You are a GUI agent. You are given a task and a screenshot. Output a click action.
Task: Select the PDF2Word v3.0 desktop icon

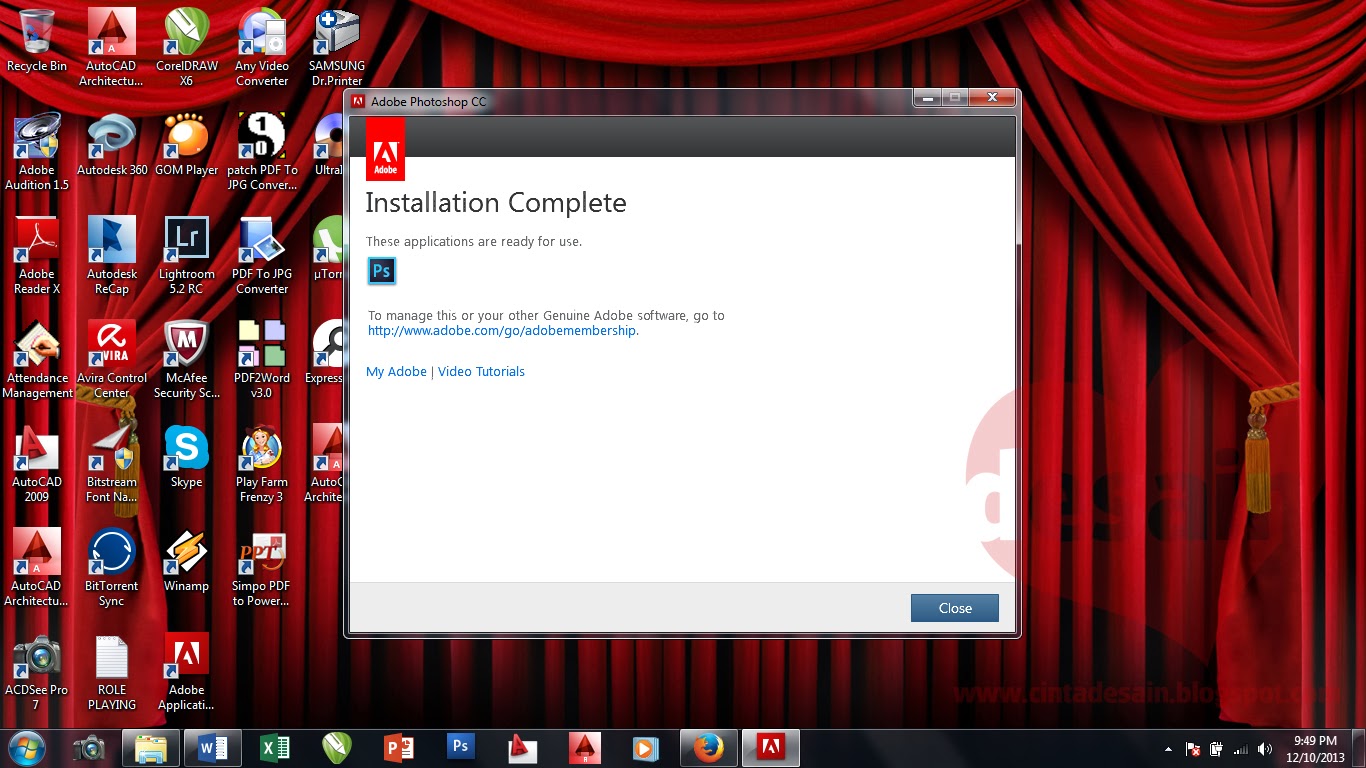[262, 359]
